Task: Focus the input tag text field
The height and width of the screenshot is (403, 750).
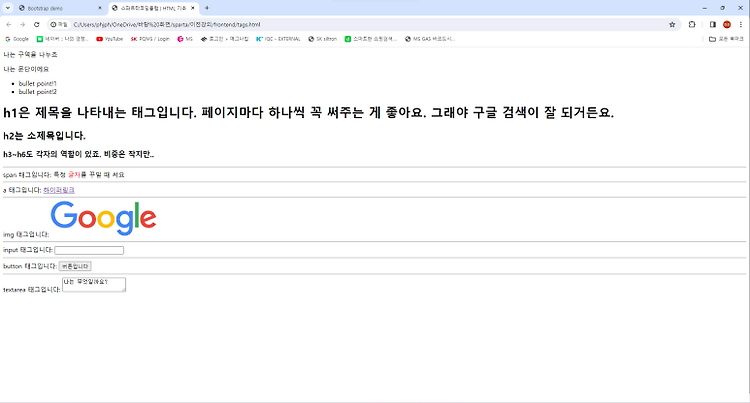Action: pyautogui.click(x=89, y=251)
